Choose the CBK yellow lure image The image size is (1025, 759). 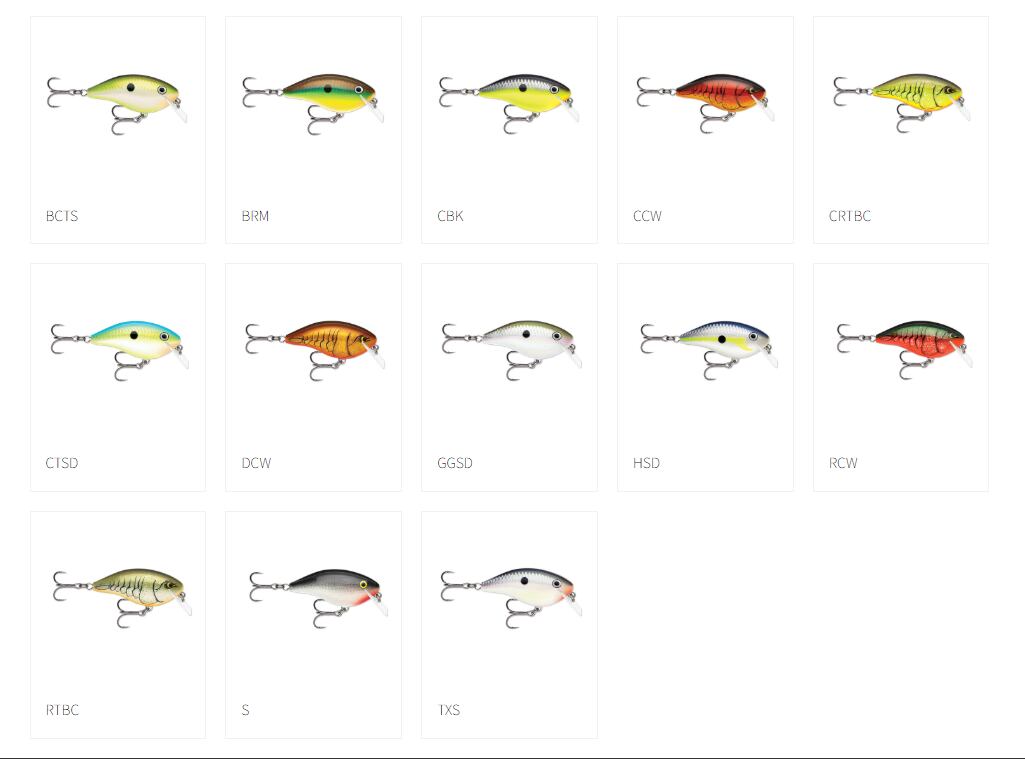click(509, 104)
